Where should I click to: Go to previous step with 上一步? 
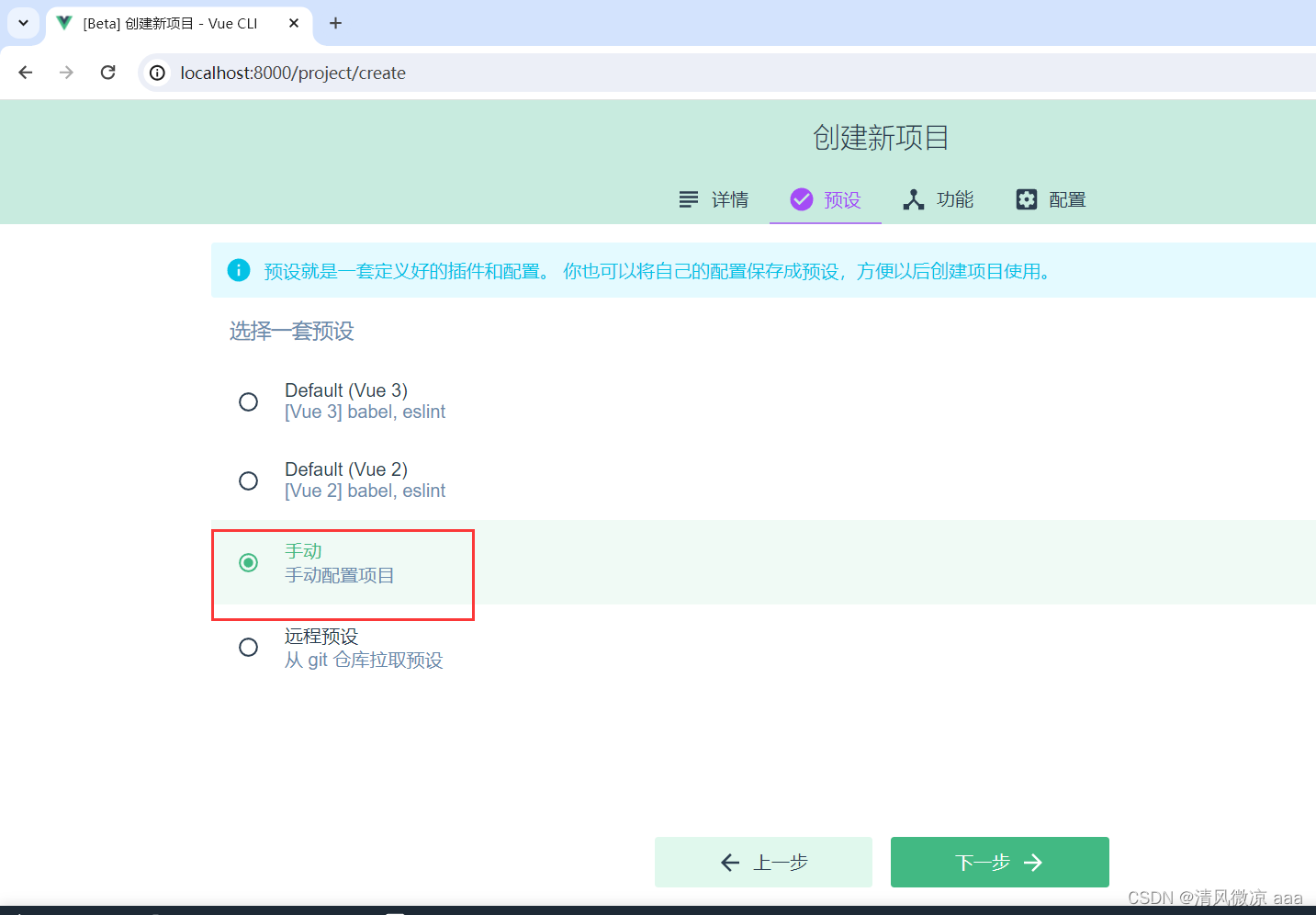click(763, 862)
